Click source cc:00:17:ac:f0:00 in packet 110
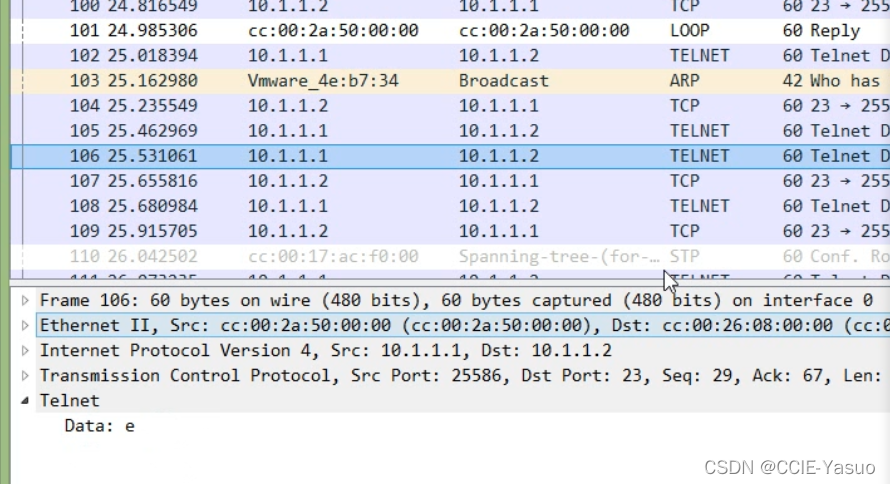The image size is (890, 484). [333, 256]
